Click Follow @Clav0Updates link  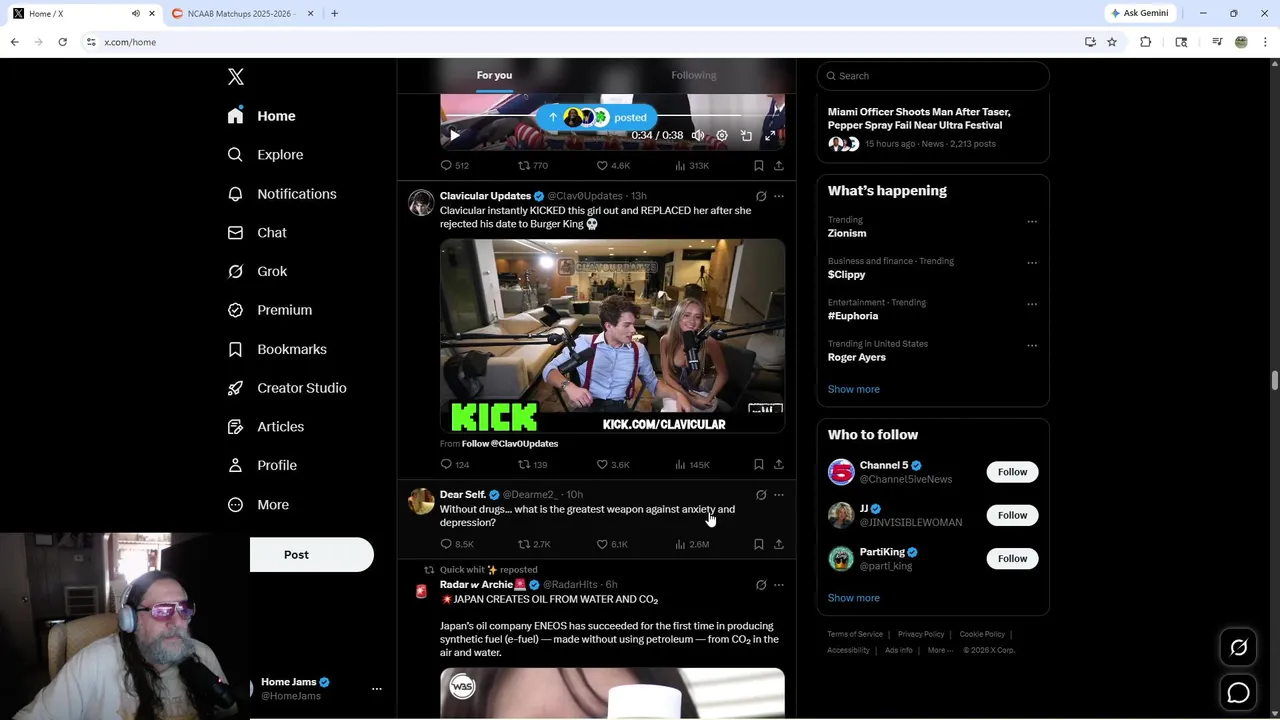click(x=510, y=444)
